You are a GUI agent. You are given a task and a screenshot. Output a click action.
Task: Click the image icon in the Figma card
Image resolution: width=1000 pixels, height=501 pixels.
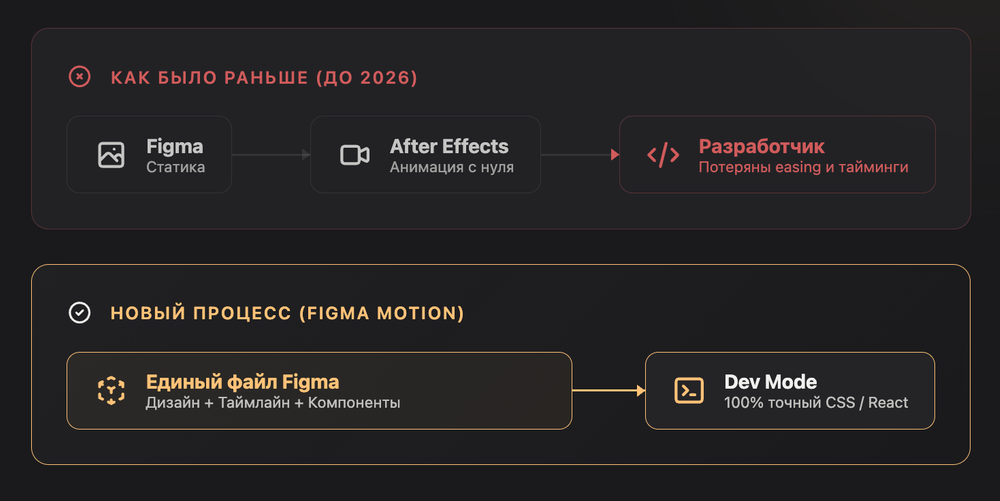click(x=111, y=155)
